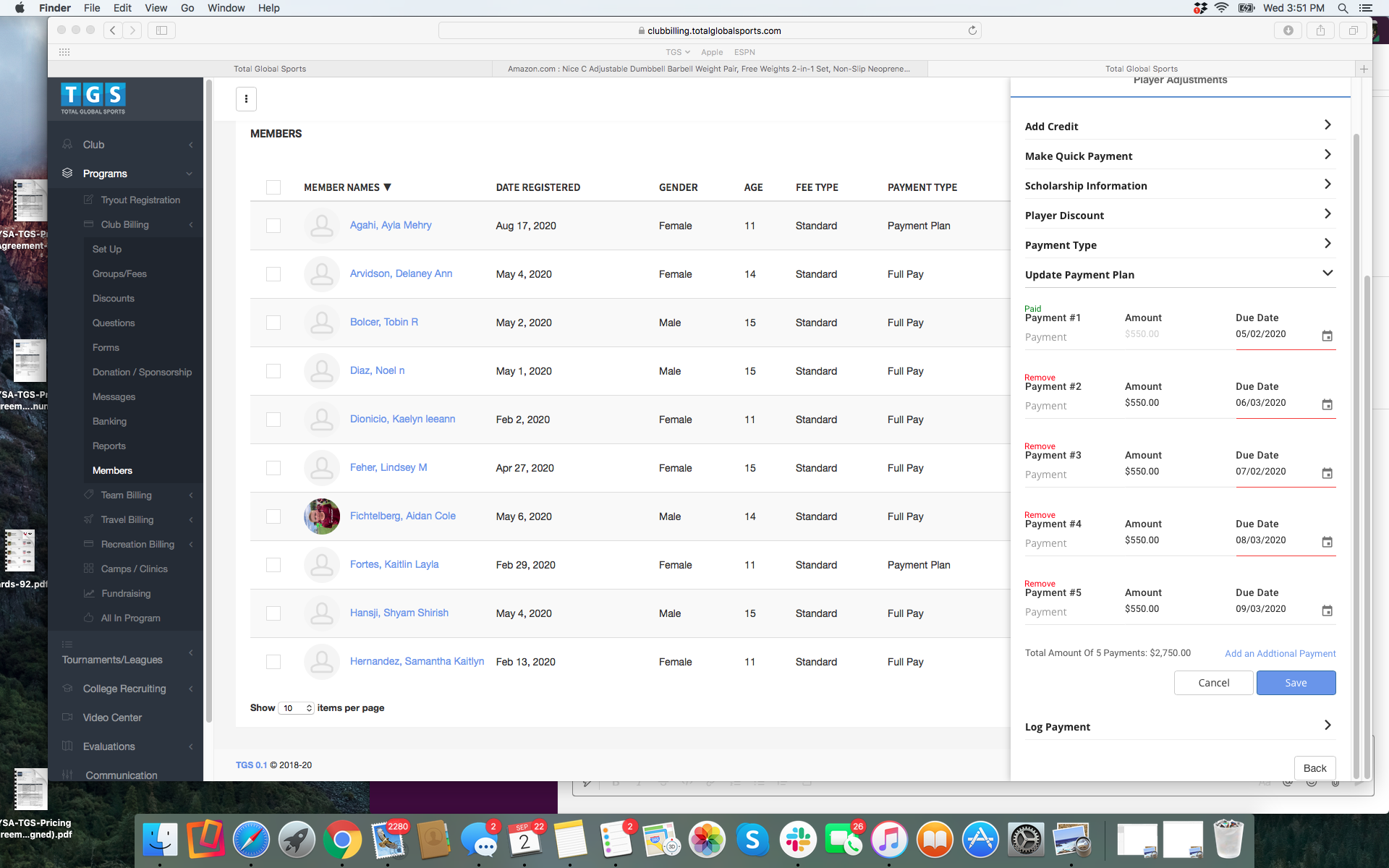Viewport: 1389px width, 868px height.
Task: Open Finder from the Dock
Action: 160,840
